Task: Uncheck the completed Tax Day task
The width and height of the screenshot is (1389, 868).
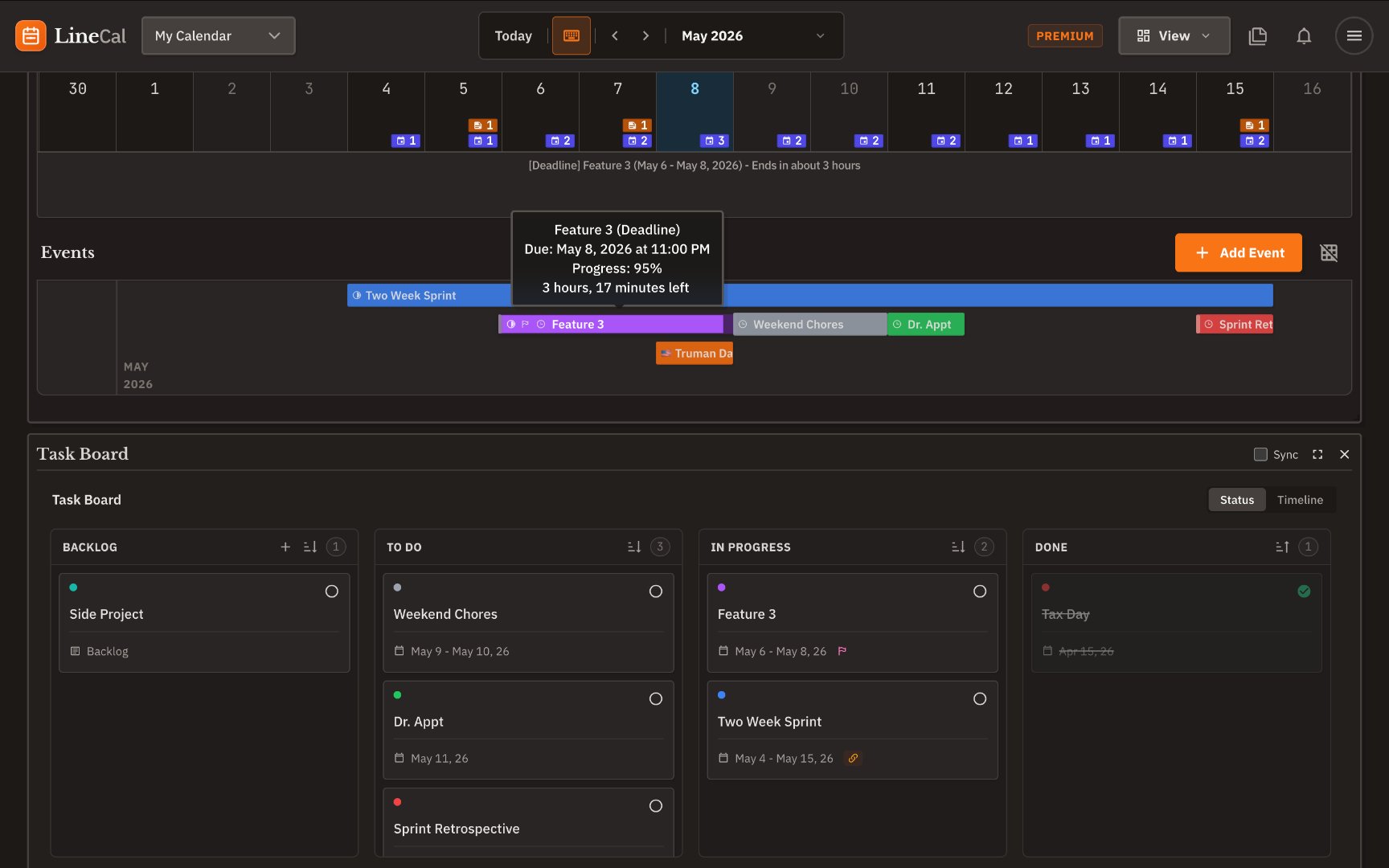Action: coord(1304,592)
